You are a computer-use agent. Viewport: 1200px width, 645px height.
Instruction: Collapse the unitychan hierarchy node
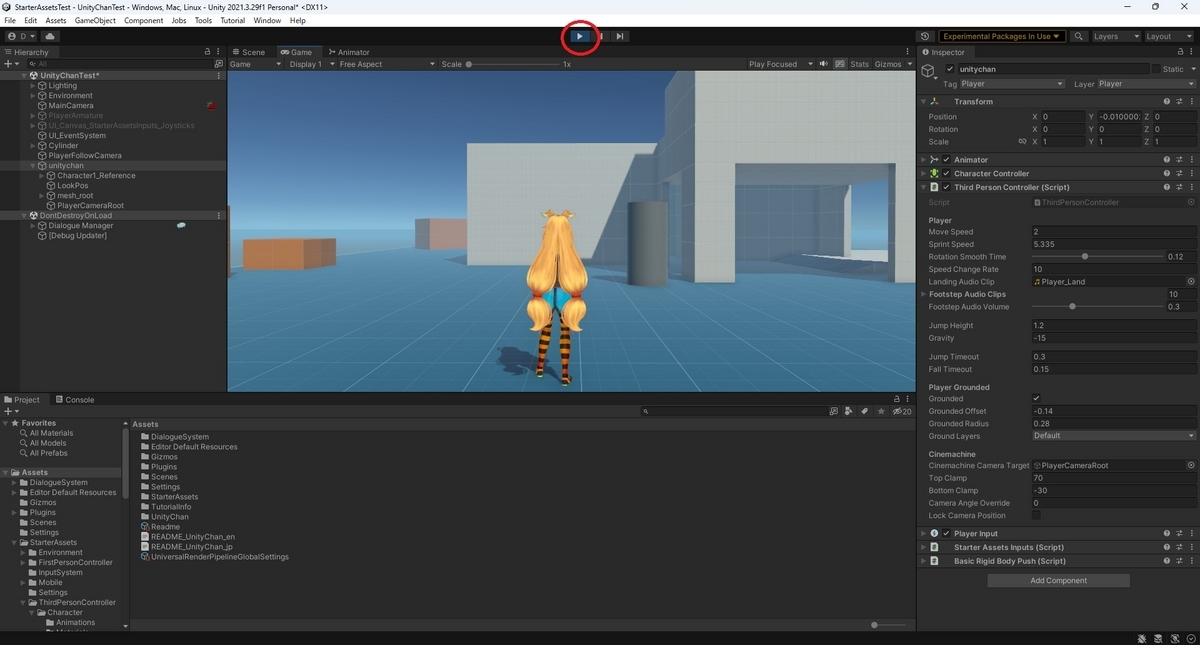click(33, 165)
